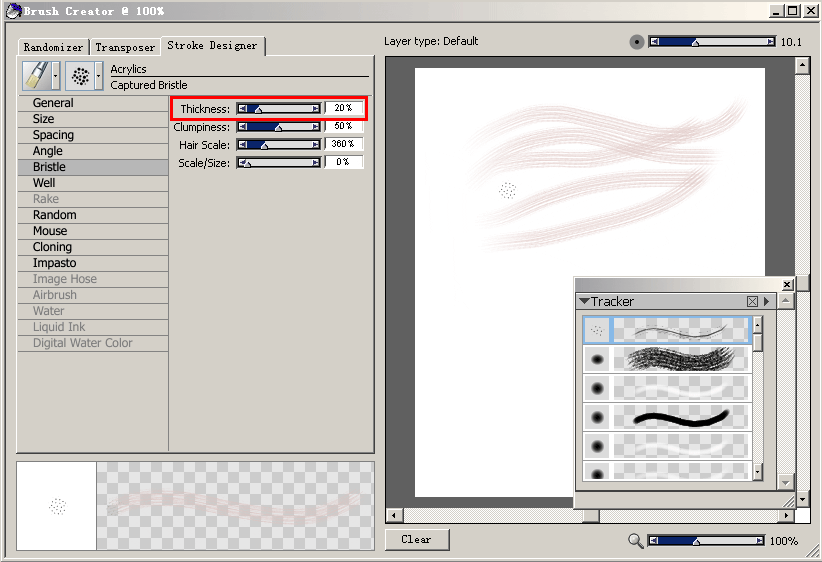Open the Spacing settings section
The image size is (822, 562).
pyautogui.click(x=93, y=135)
